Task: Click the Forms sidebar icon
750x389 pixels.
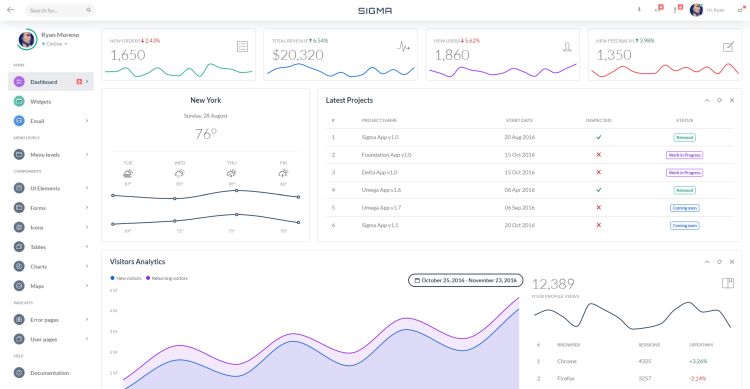Action: [x=19, y=208]
